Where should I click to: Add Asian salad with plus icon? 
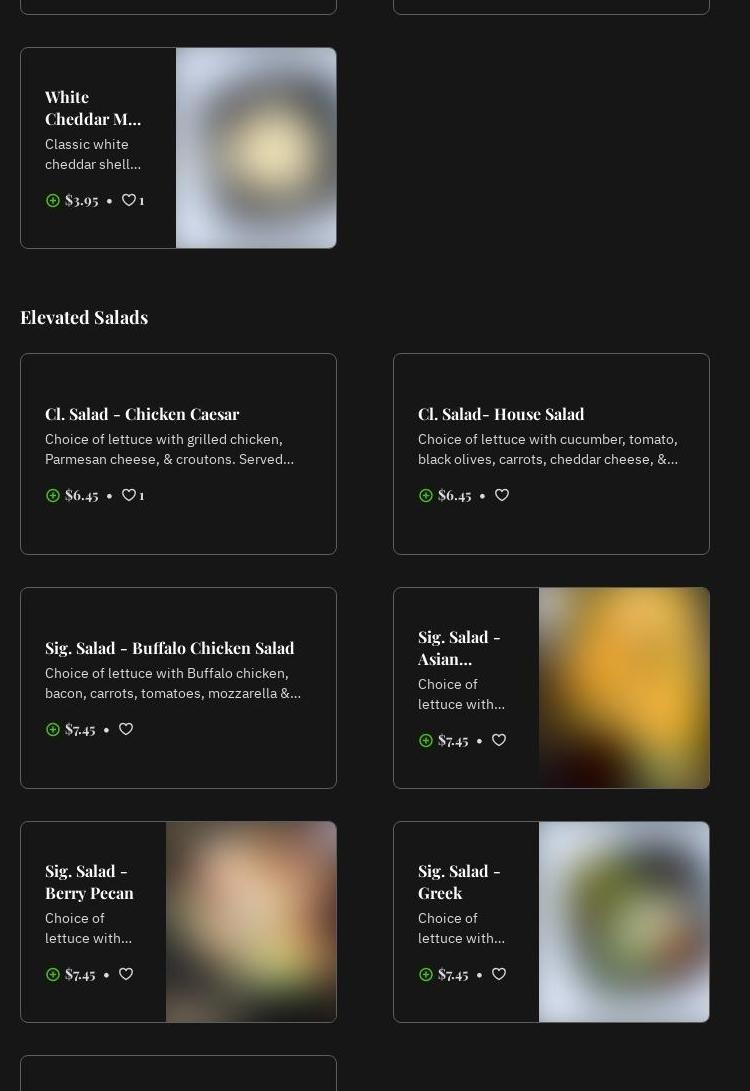pos(426,740)
